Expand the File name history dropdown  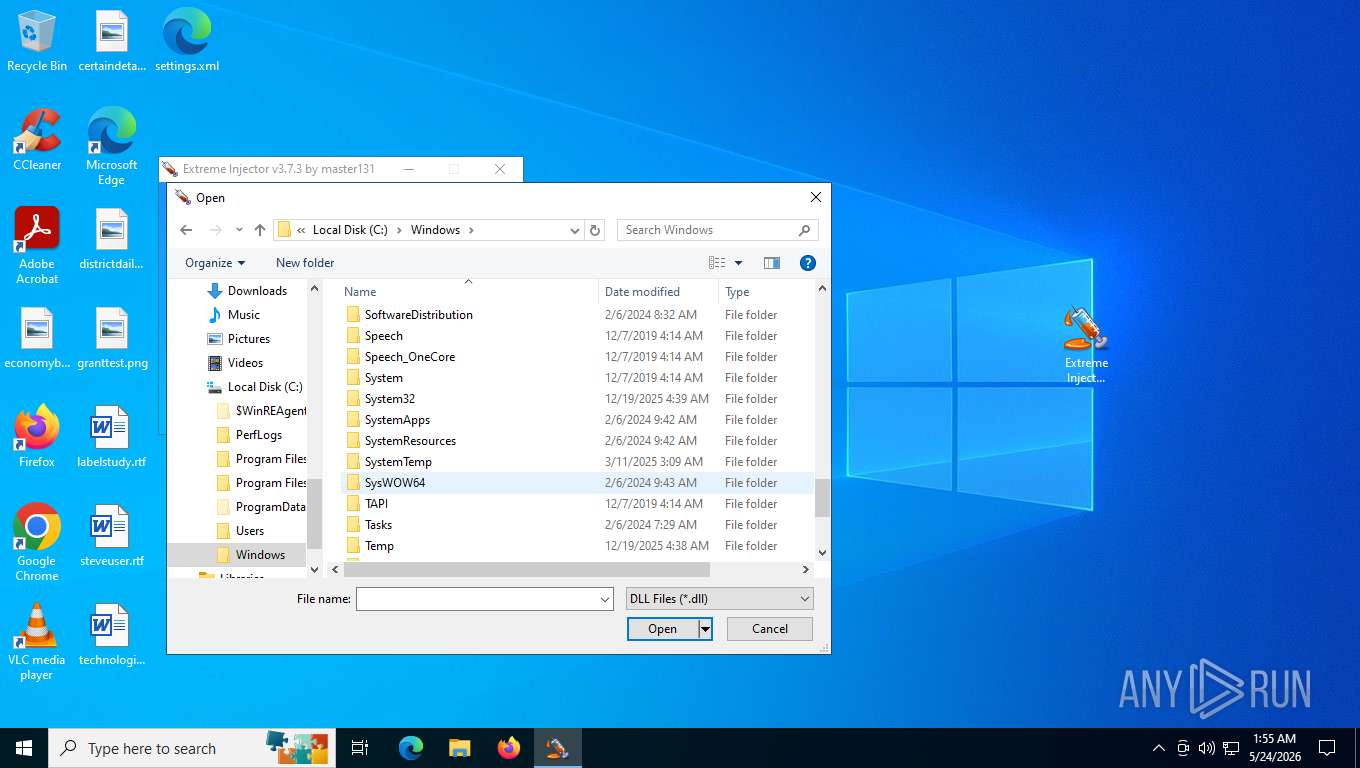point(605,599)
